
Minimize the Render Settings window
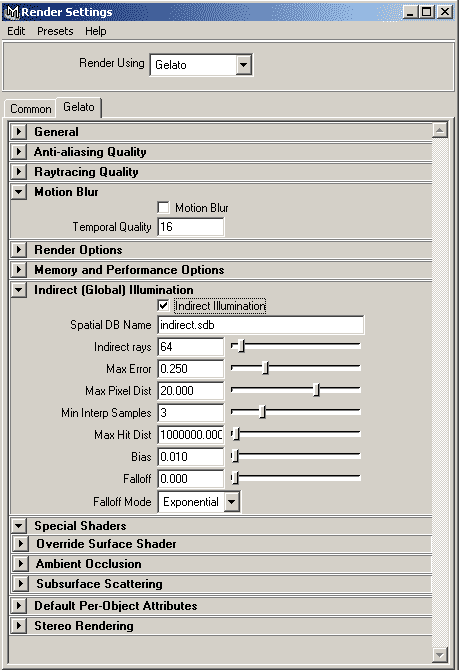[410, 12]
